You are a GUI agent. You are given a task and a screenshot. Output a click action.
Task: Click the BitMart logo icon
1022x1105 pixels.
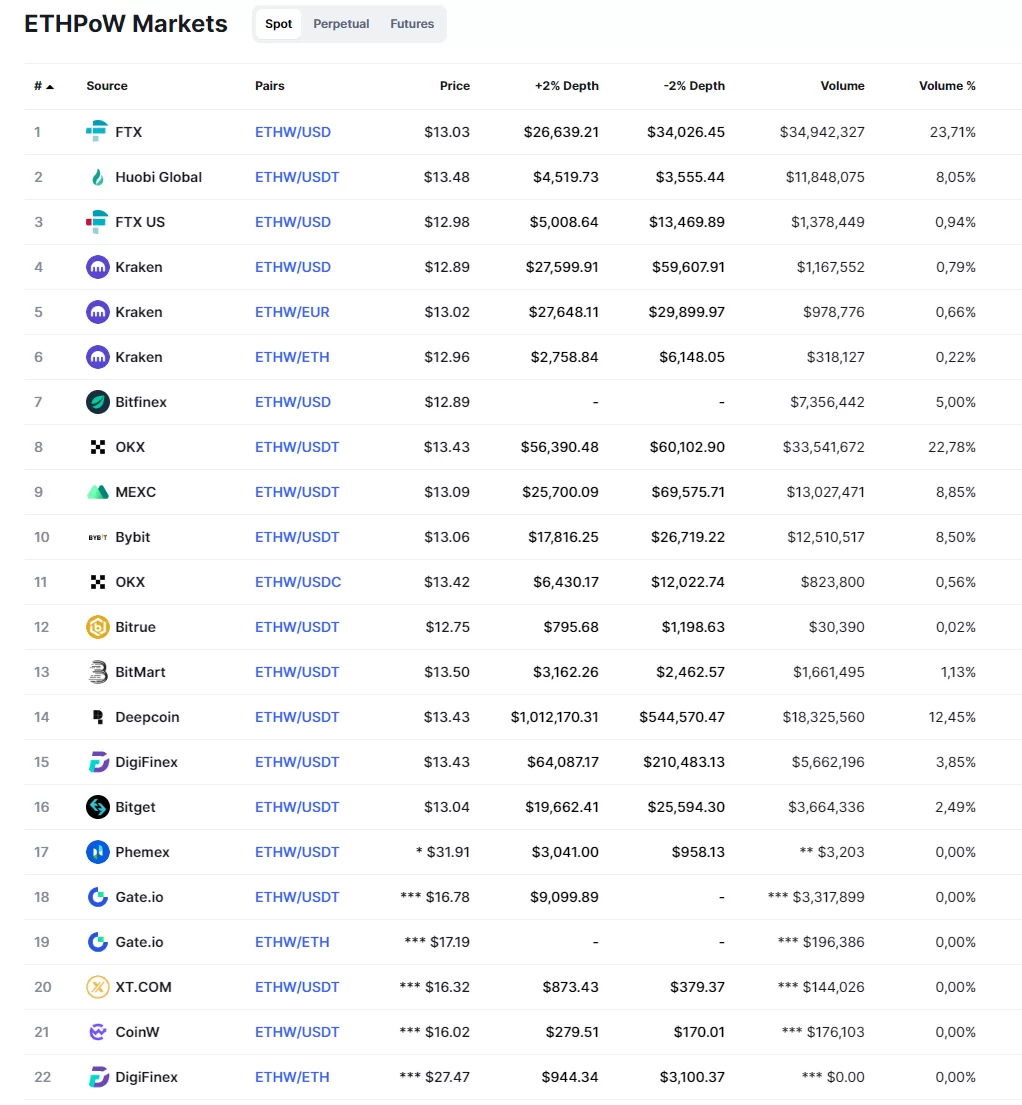(x=97, y=672)
